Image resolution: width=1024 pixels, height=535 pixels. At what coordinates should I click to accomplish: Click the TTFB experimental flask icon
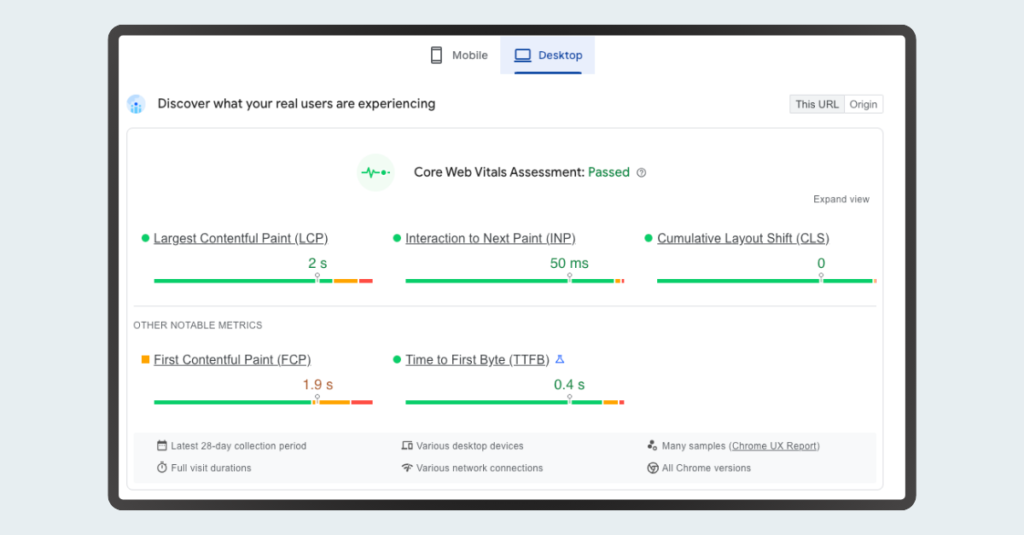[560, 359]
